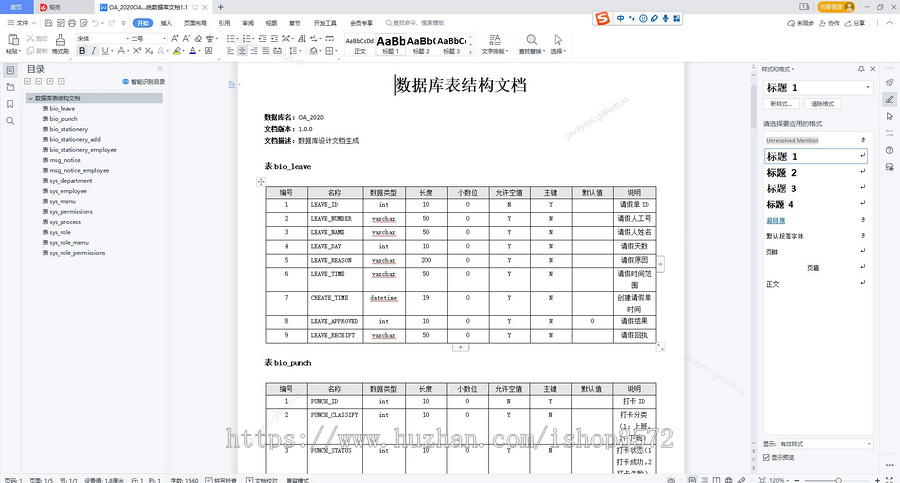Click the Decrease Font Size A- icon

click(187, 38)
